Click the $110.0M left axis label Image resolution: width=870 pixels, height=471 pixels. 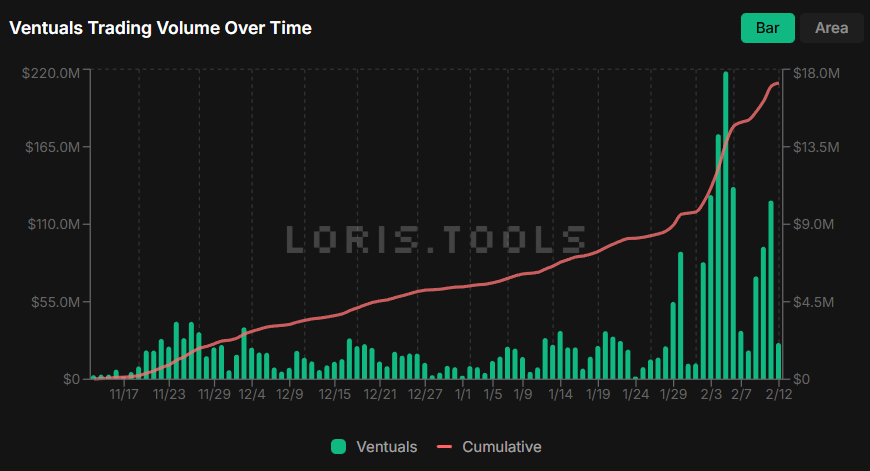click(51, 225)
